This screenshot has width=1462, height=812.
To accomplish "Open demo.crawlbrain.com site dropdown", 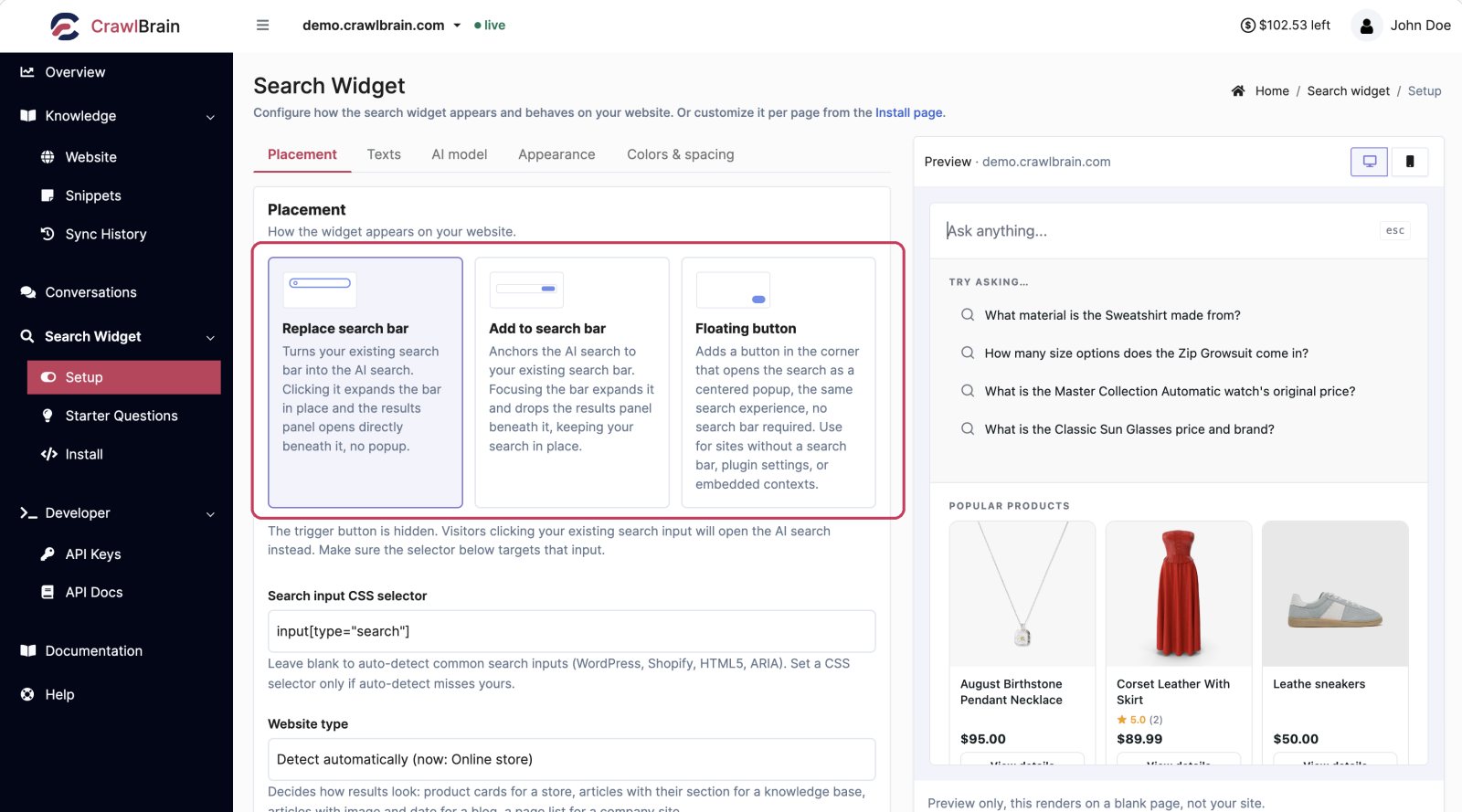I will pos(382,26).
